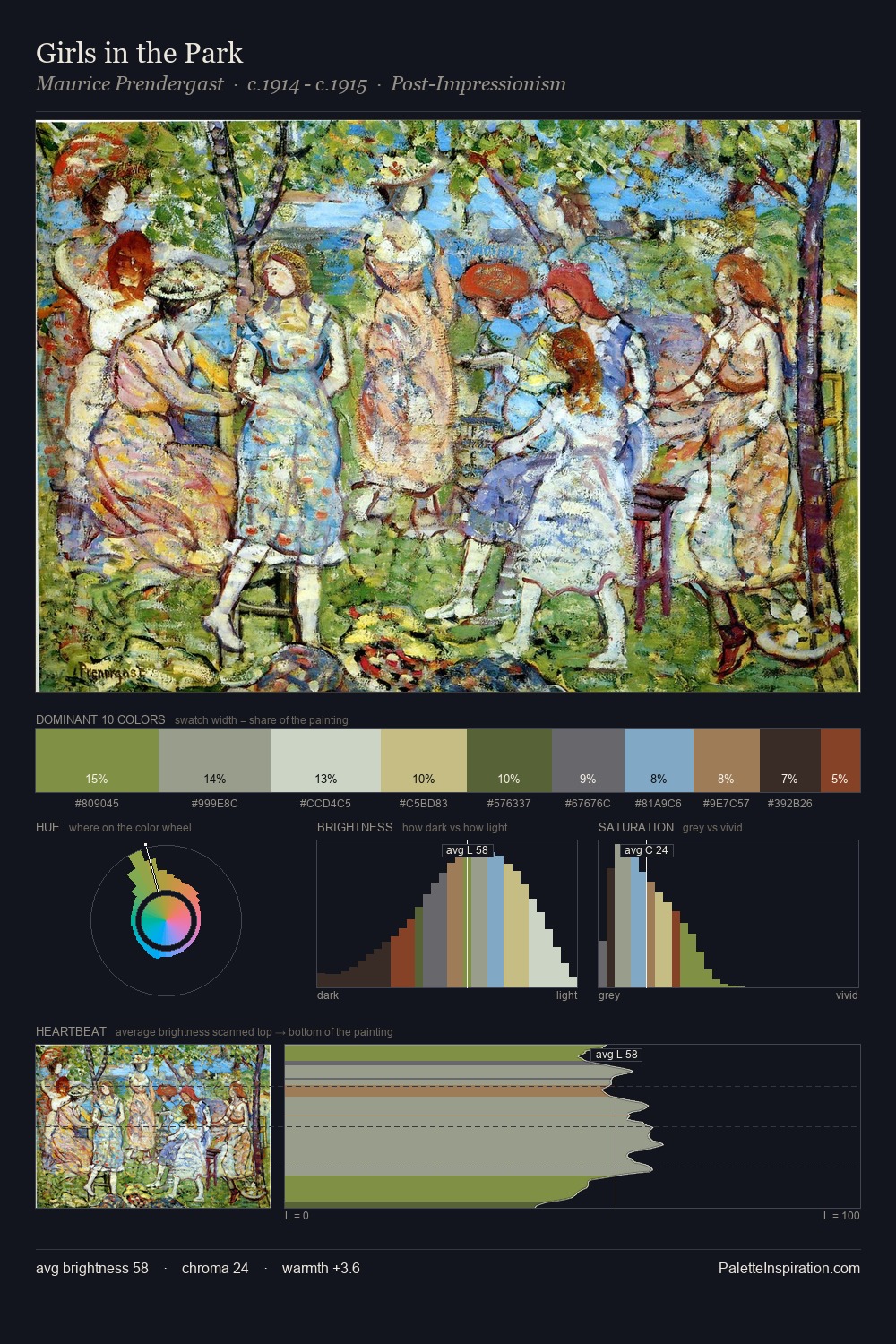Image resolution: width=896 pixels, height=1344 pixels.
Task: Click 'swatch width = share of the painting' caption
Action: 262,720
